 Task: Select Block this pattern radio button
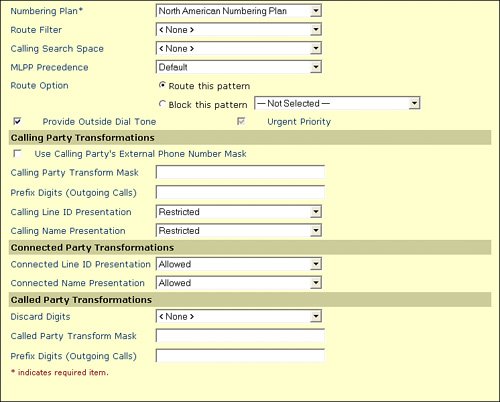coord(162,104)
